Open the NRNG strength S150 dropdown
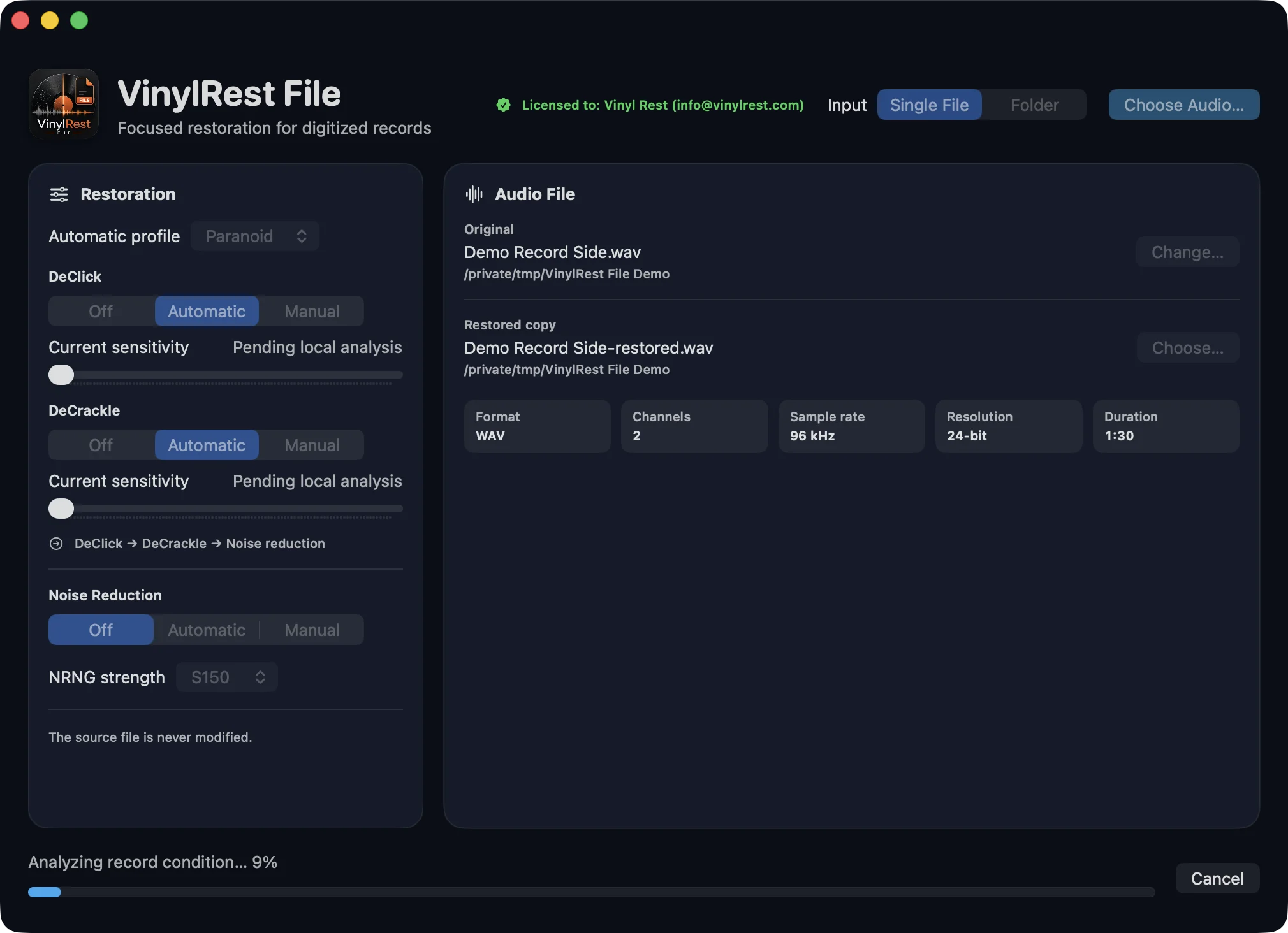This screenshot has width=1288, height=933. pyautogui.click(x=227, y=677)
